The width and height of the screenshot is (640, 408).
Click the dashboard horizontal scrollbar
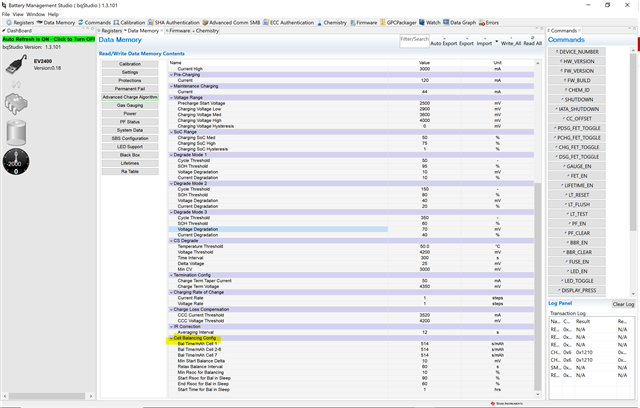pyautogui.click(x=47, y=396)
